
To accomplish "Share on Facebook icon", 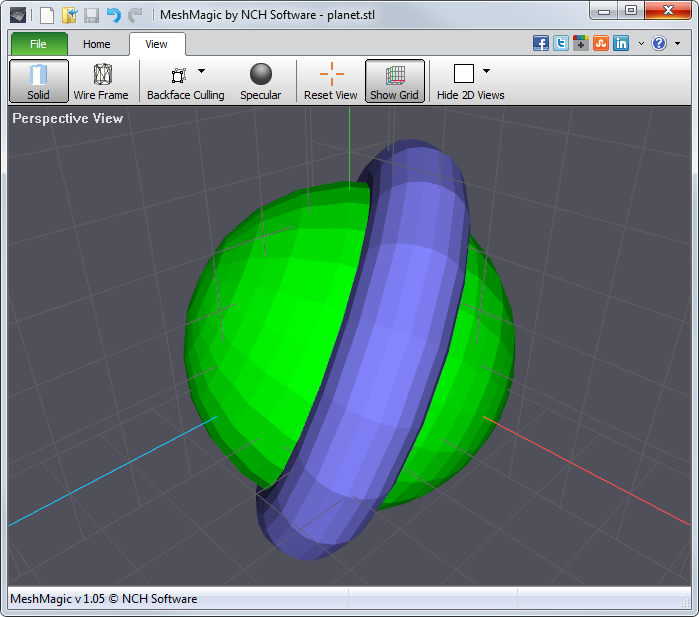I will pos(541,43).
